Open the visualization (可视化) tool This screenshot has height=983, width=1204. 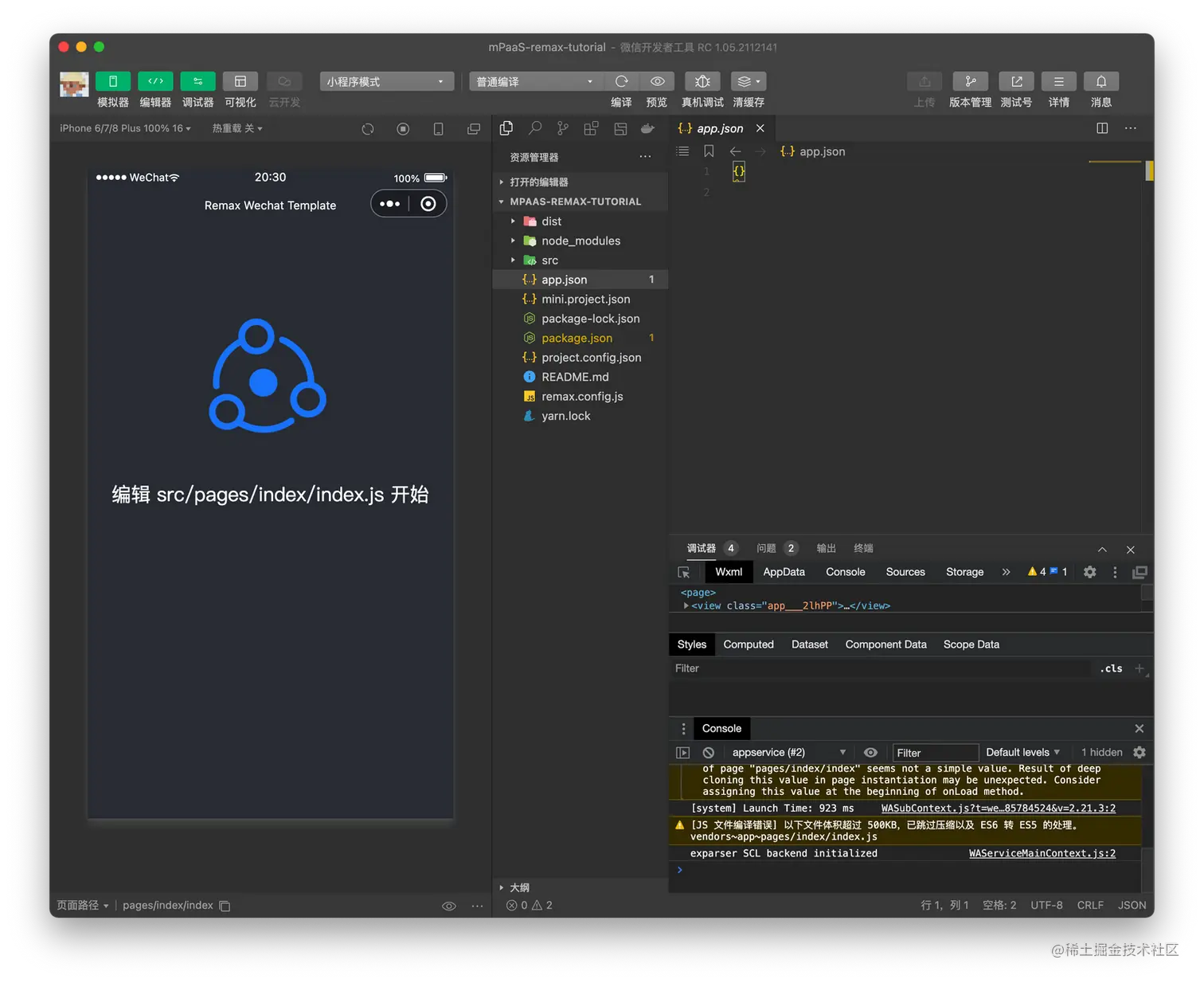240,81
